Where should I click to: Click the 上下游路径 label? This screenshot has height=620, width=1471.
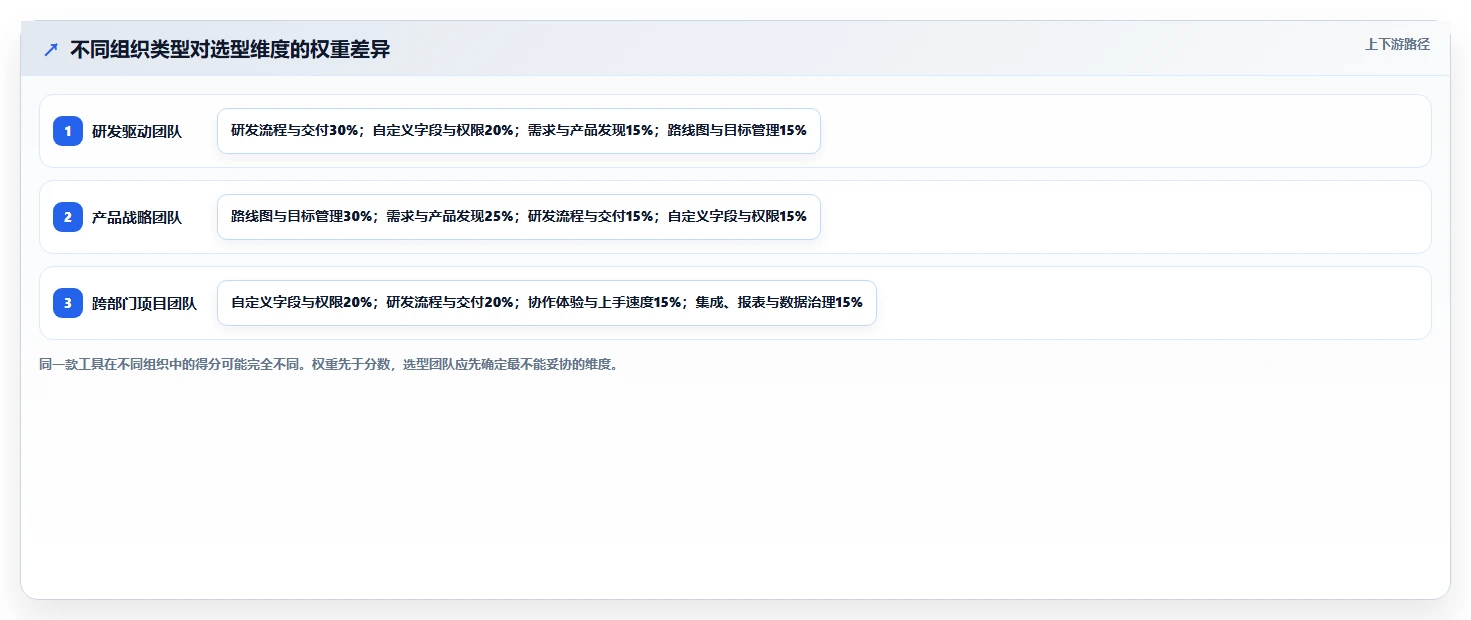coord(1397,44)
